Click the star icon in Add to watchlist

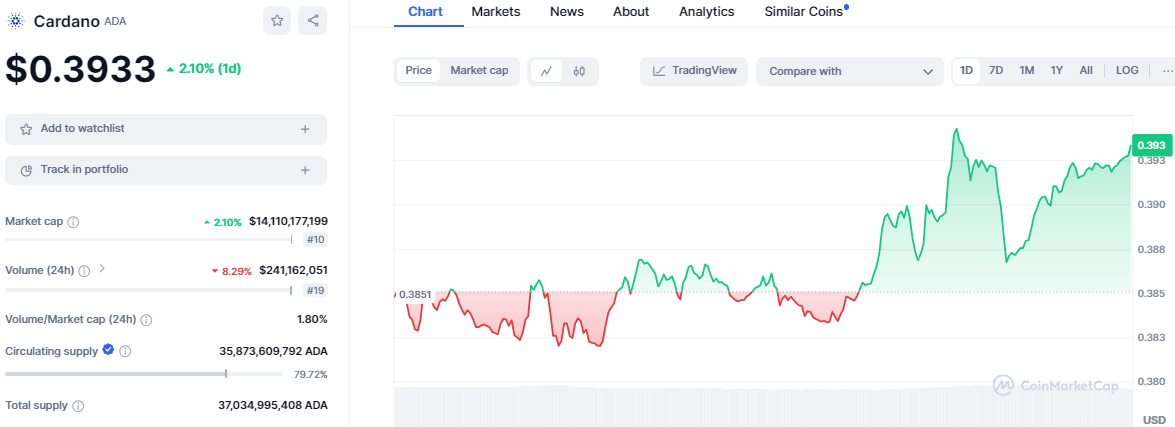click(x=26, y=130)
